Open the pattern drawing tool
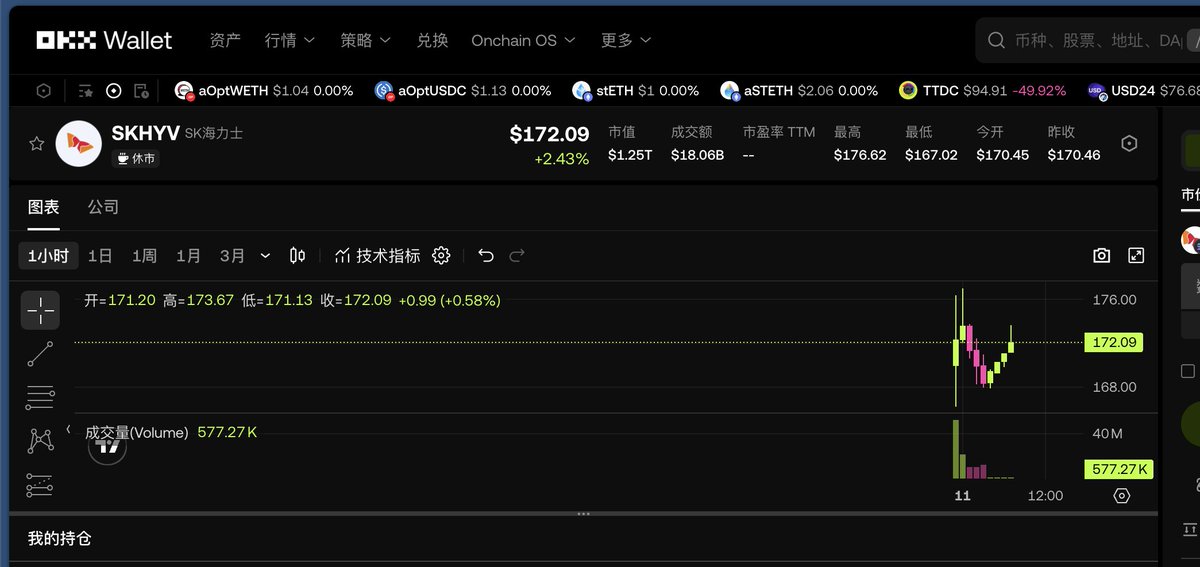This screenshot has width=1200, height=567. [x=40, y=440]
